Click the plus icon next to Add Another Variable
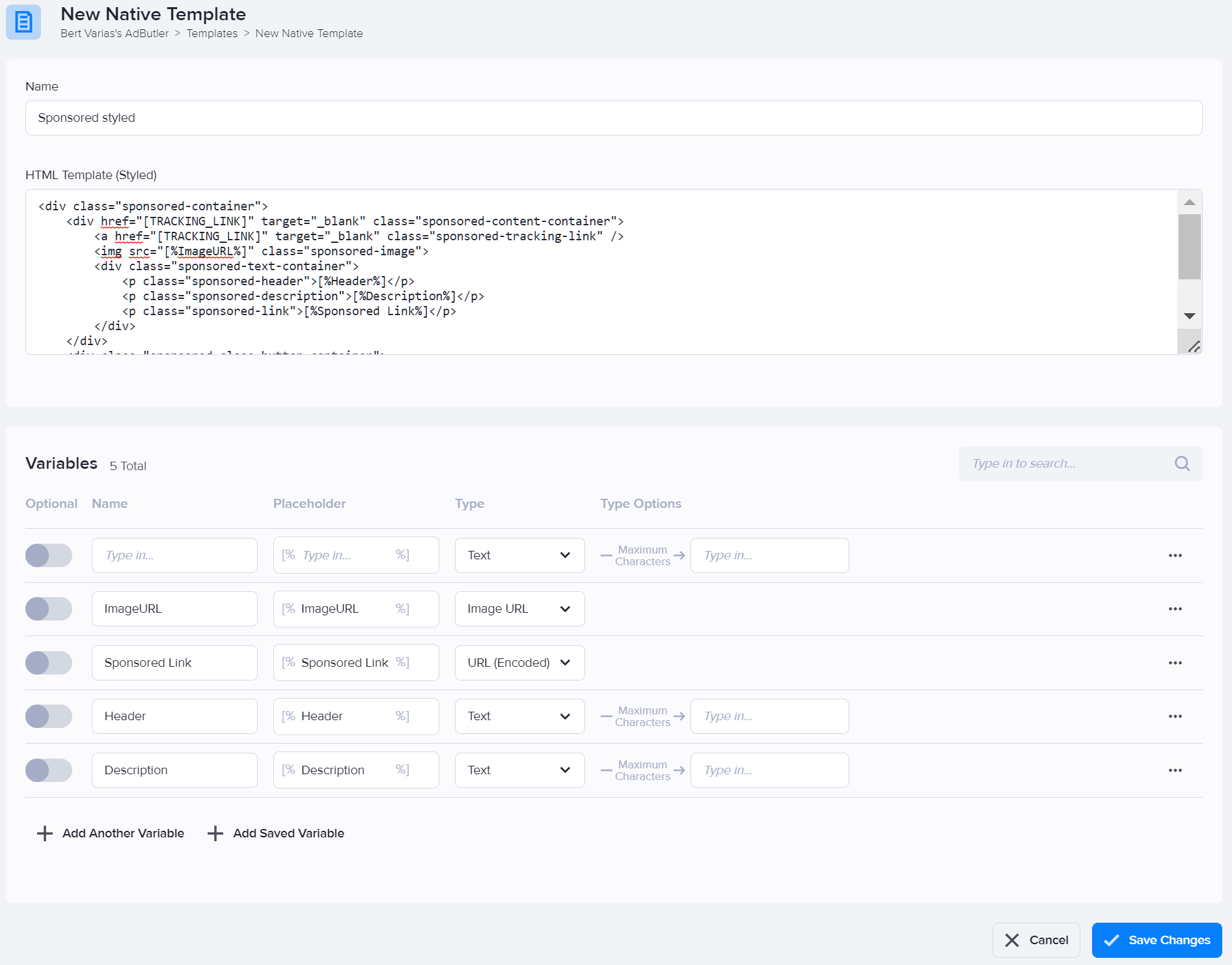1232x965 pixels. tap(44, 833)
